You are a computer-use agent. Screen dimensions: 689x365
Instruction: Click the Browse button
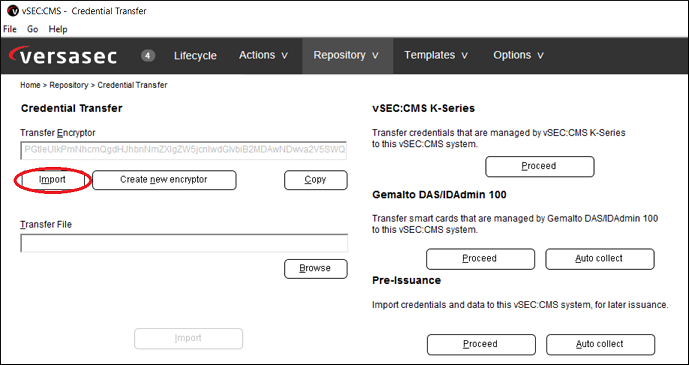point(315,268)
